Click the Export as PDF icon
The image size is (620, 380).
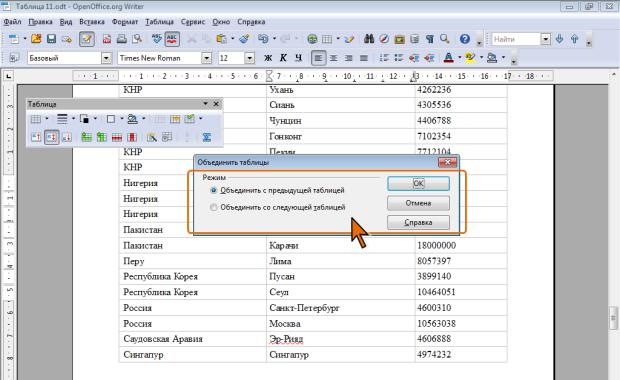coord(107,39)
